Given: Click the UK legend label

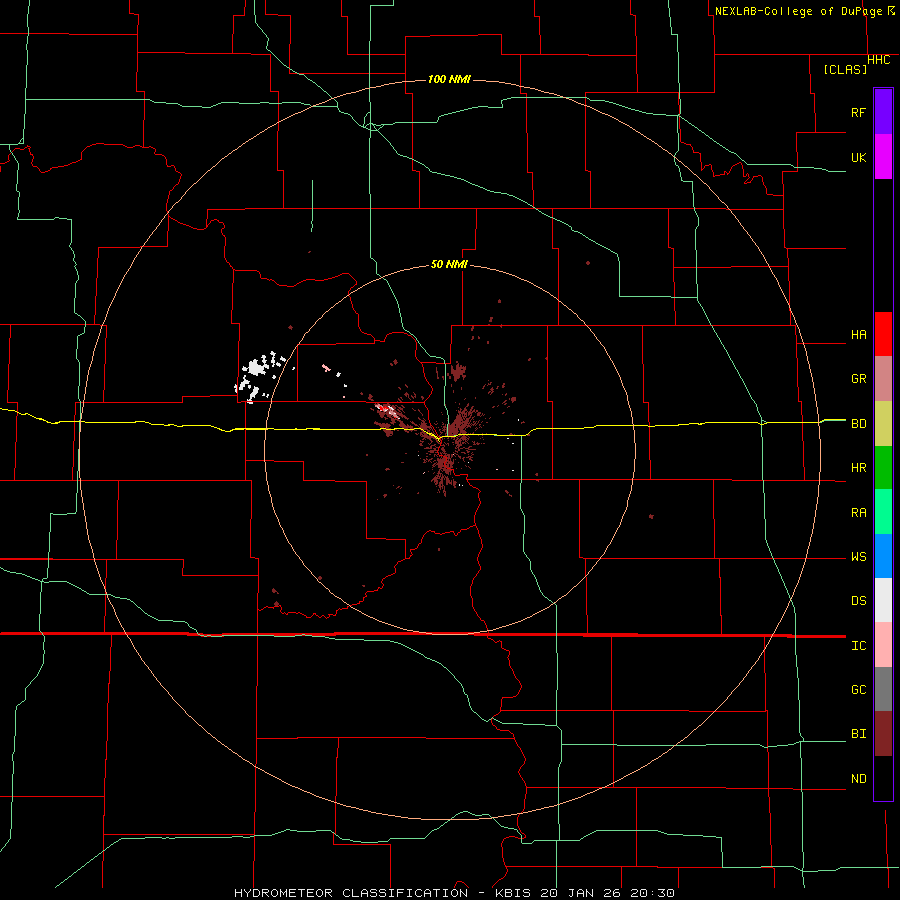Looking at the screenshot, I should coord(858,157).
